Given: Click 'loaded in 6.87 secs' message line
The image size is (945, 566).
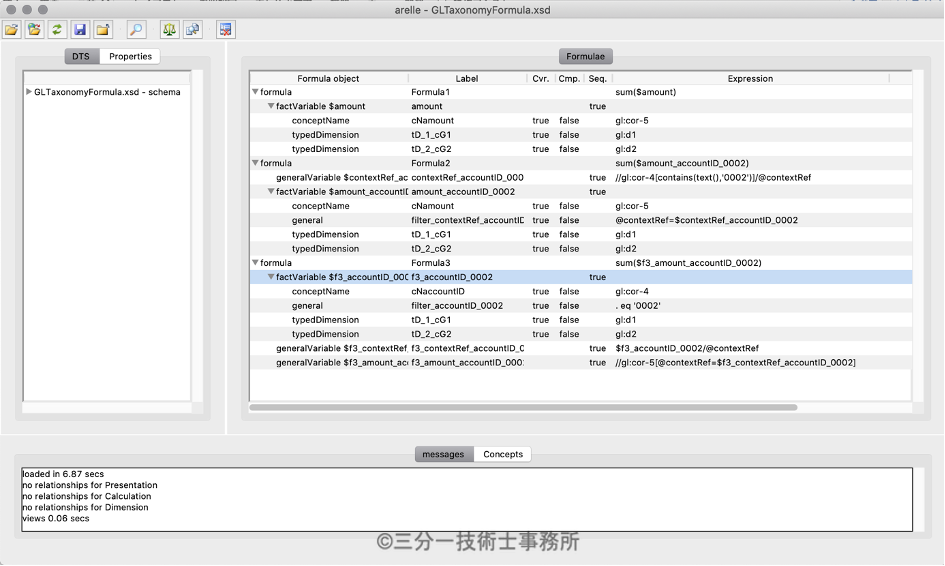Looking at the screenshot, I should click(x=63, y=474).
